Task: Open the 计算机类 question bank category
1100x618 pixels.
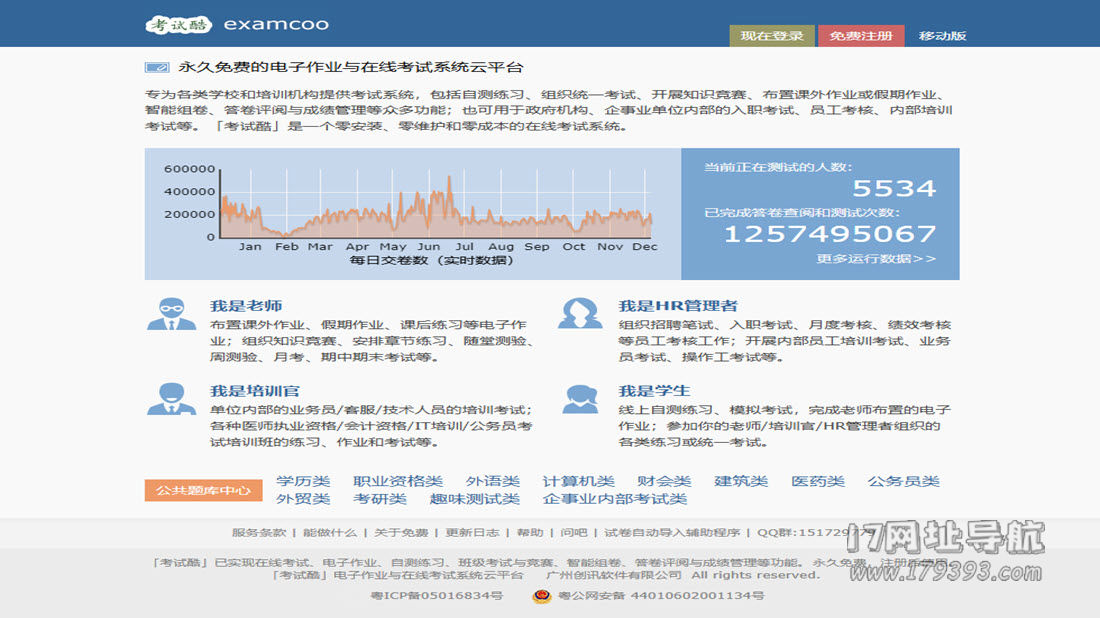Action: click(578, 481)
